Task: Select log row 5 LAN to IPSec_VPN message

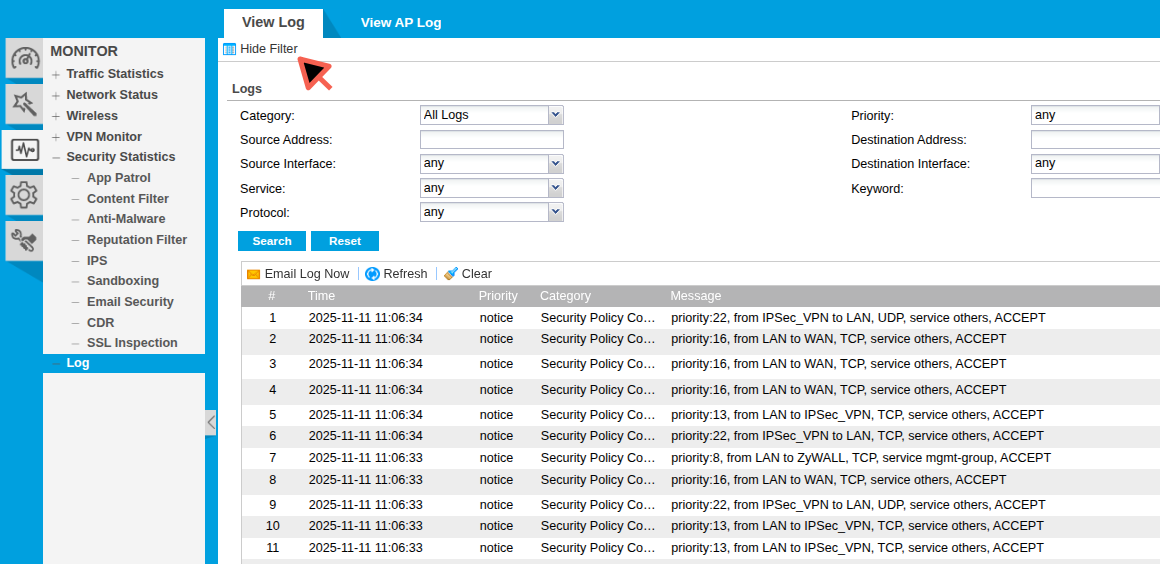Action: point(857,414)
